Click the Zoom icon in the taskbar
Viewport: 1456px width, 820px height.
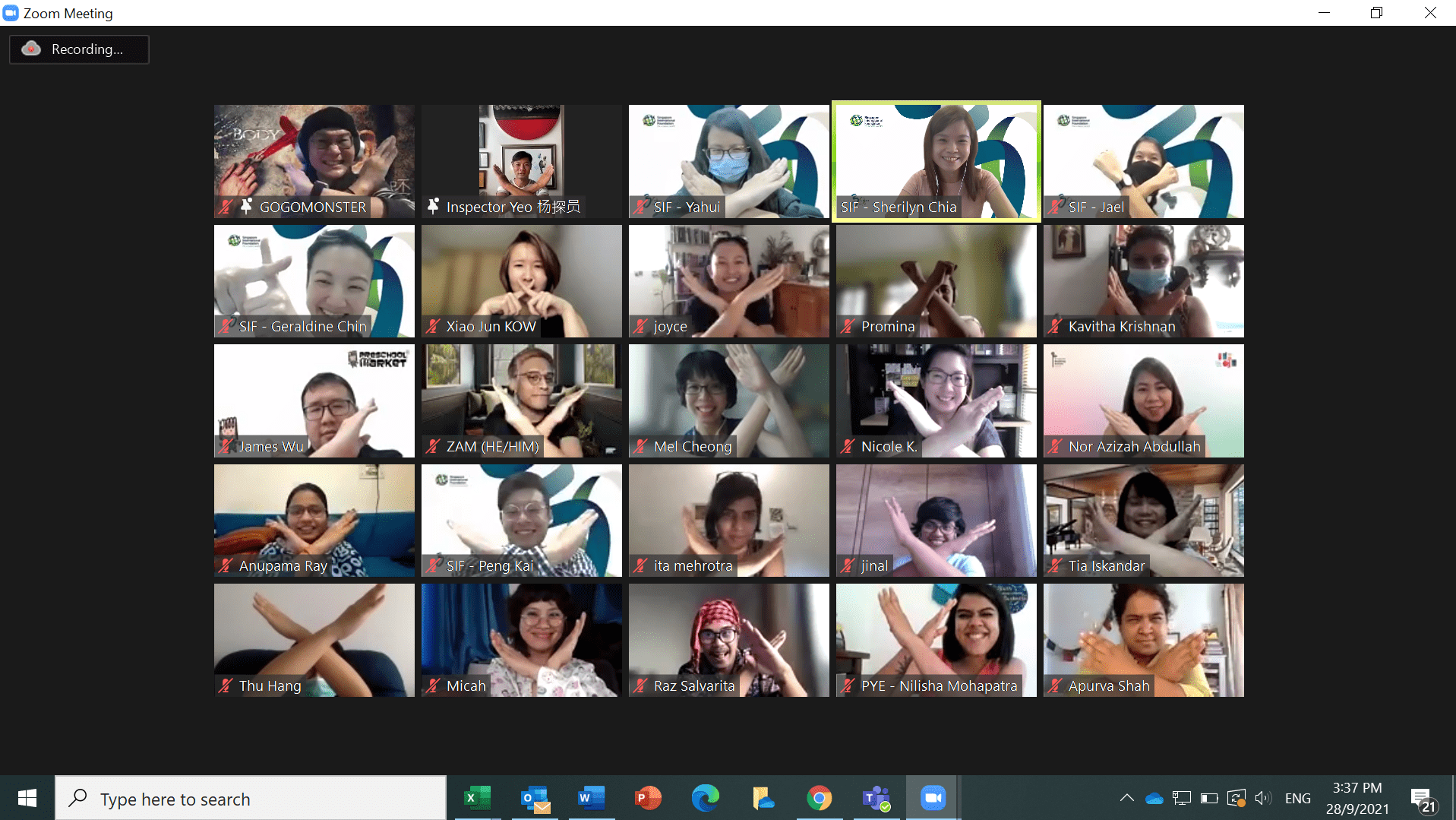[x=933, y=798]
